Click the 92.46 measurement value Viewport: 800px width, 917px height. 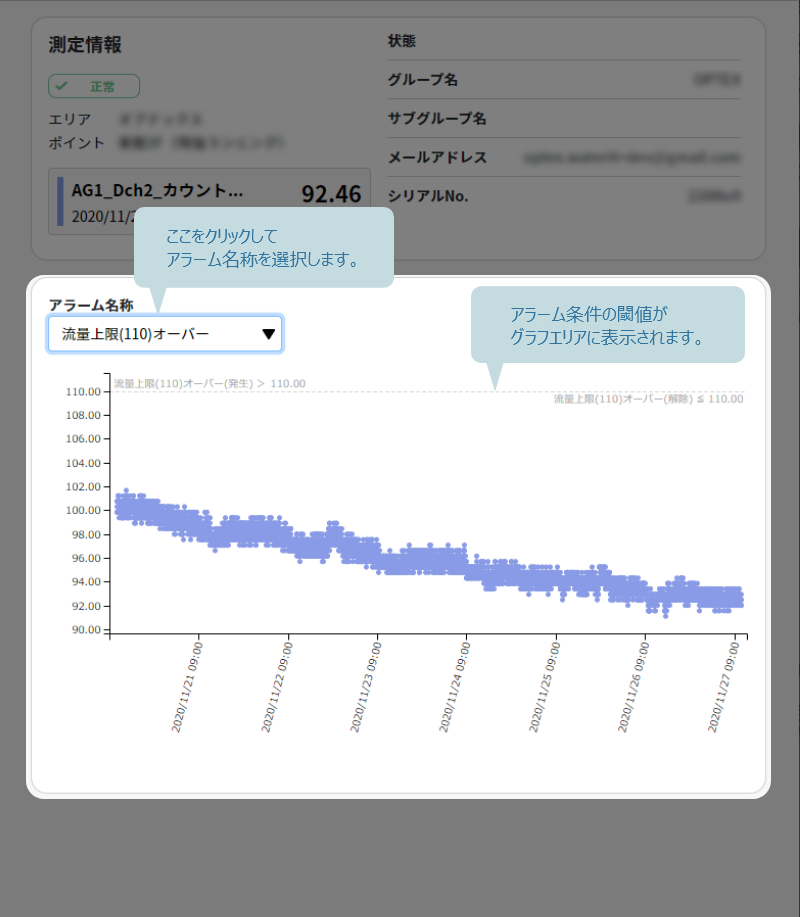[331, 194]
